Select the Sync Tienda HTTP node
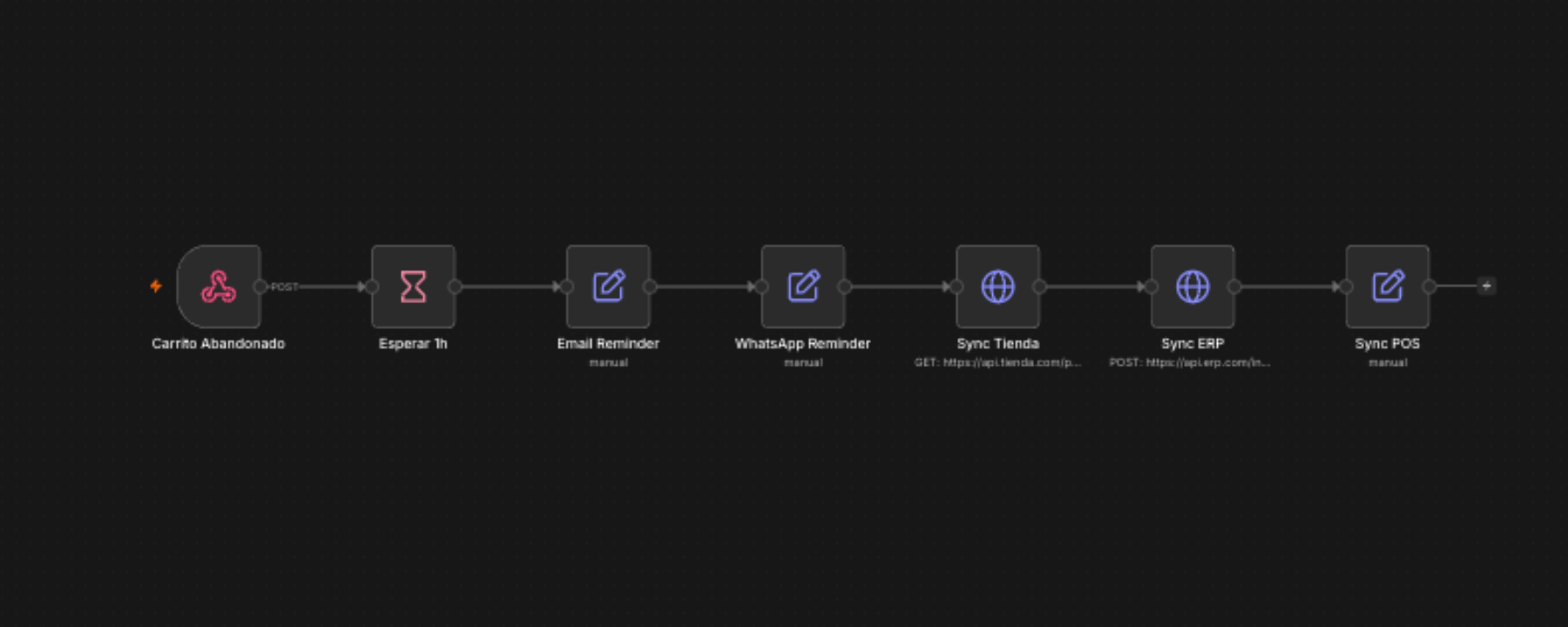Viewport: 1568px width, 627px height. pos(997,287)
